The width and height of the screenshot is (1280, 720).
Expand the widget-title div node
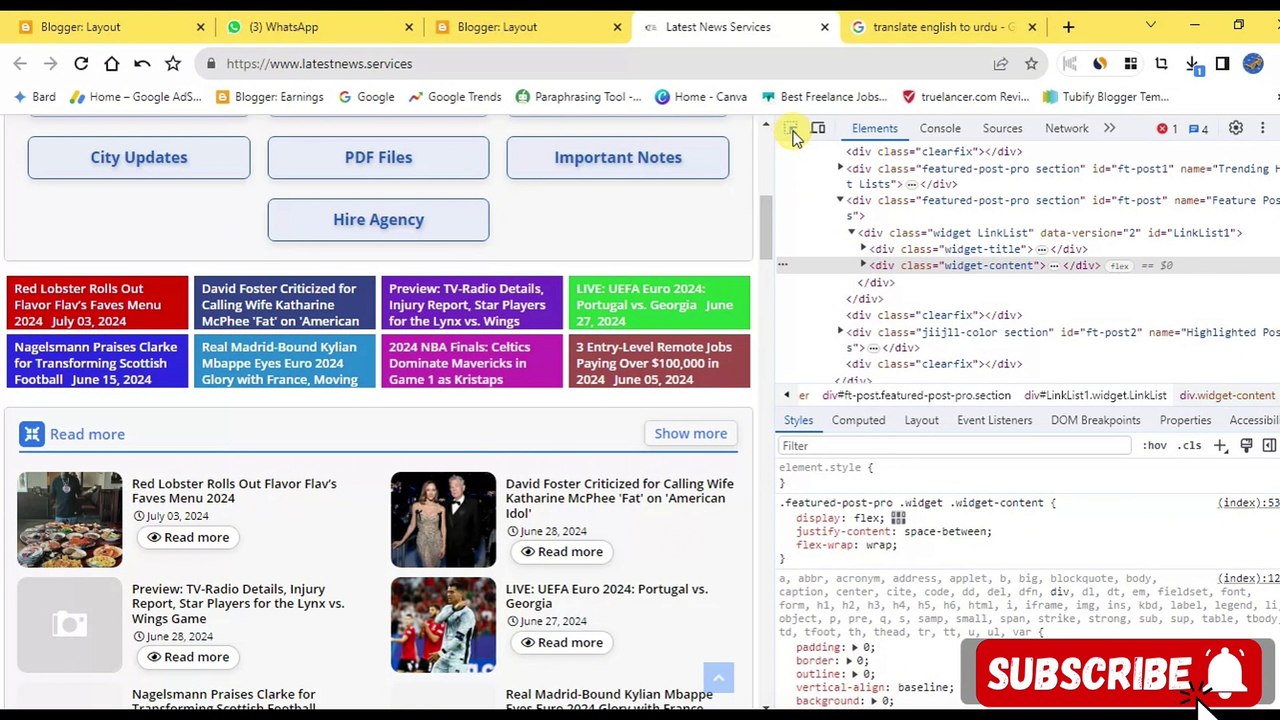pos(863,249)
